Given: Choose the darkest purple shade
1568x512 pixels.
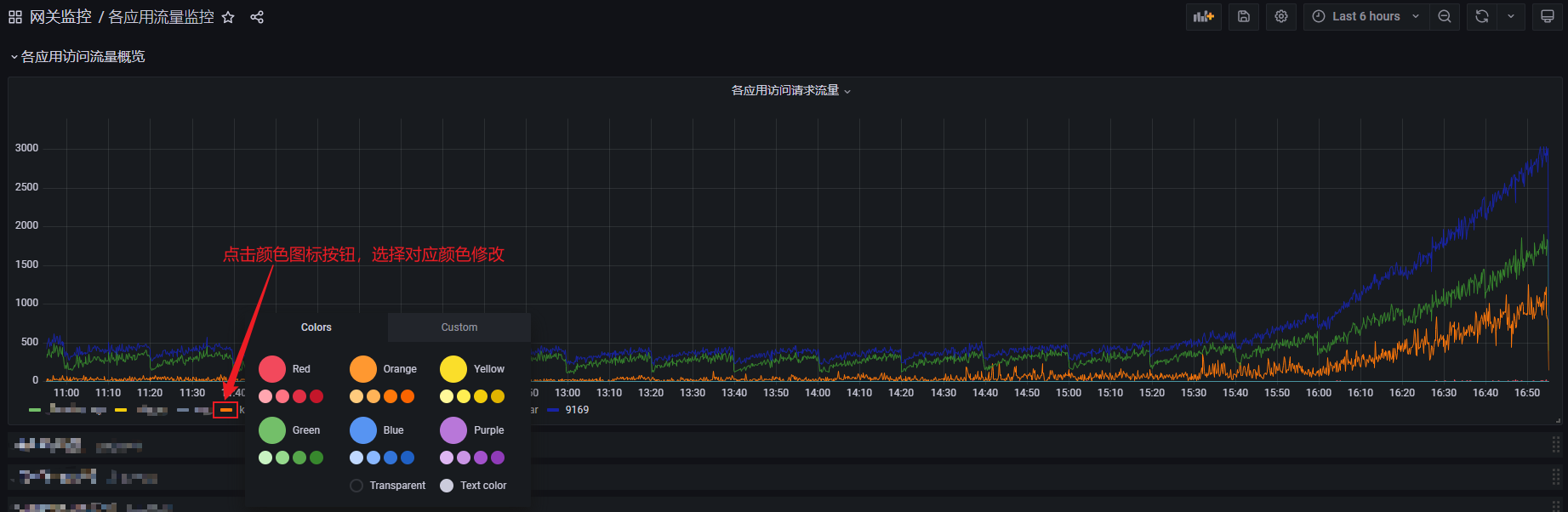Looking at the screenshot, I should click(x=498, y=458).
